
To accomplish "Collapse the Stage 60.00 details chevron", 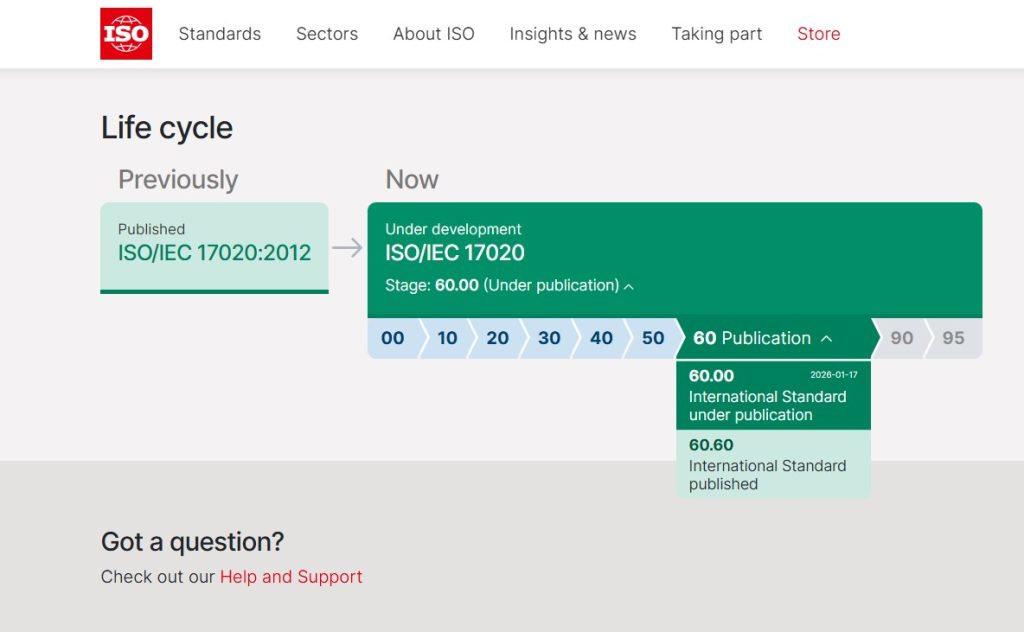I will point(630,285).
